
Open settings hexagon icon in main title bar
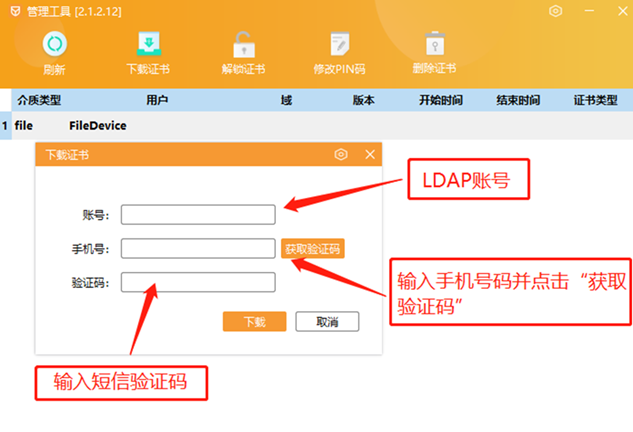555,11
